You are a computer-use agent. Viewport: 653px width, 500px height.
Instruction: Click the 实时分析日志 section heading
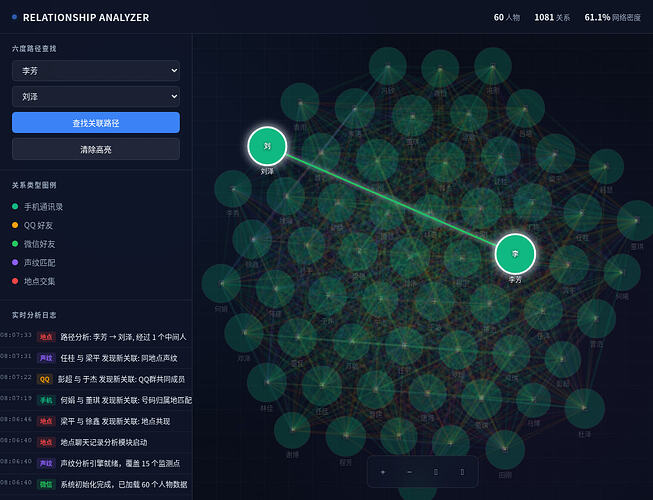(x=34, y=315)
